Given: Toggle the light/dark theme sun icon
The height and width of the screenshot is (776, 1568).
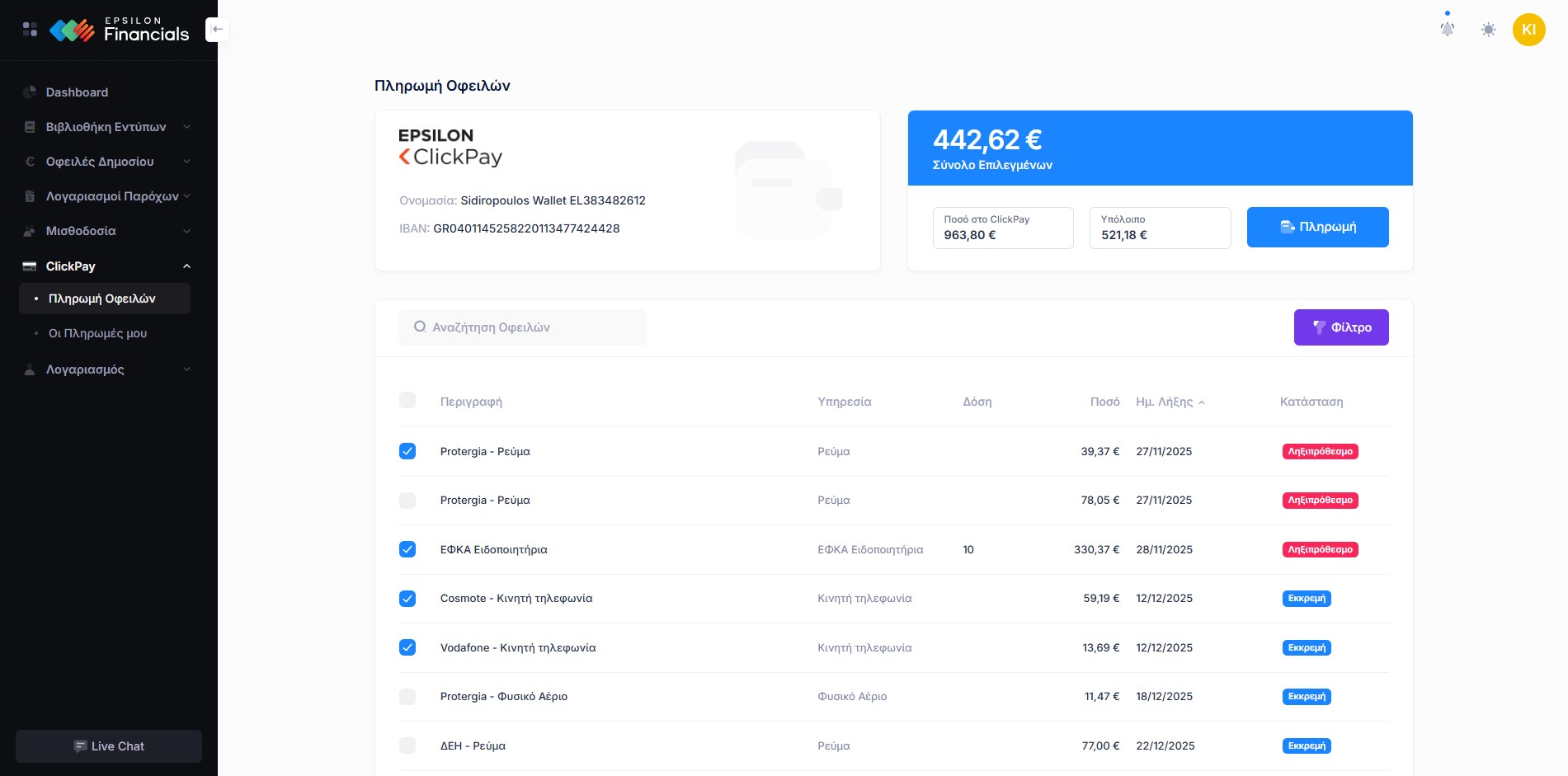Looking at the screenshot, I should pos(1488,30).
